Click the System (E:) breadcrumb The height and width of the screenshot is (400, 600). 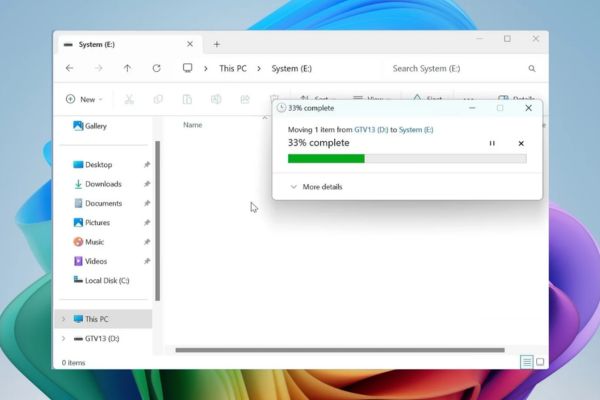pos(292,69)
